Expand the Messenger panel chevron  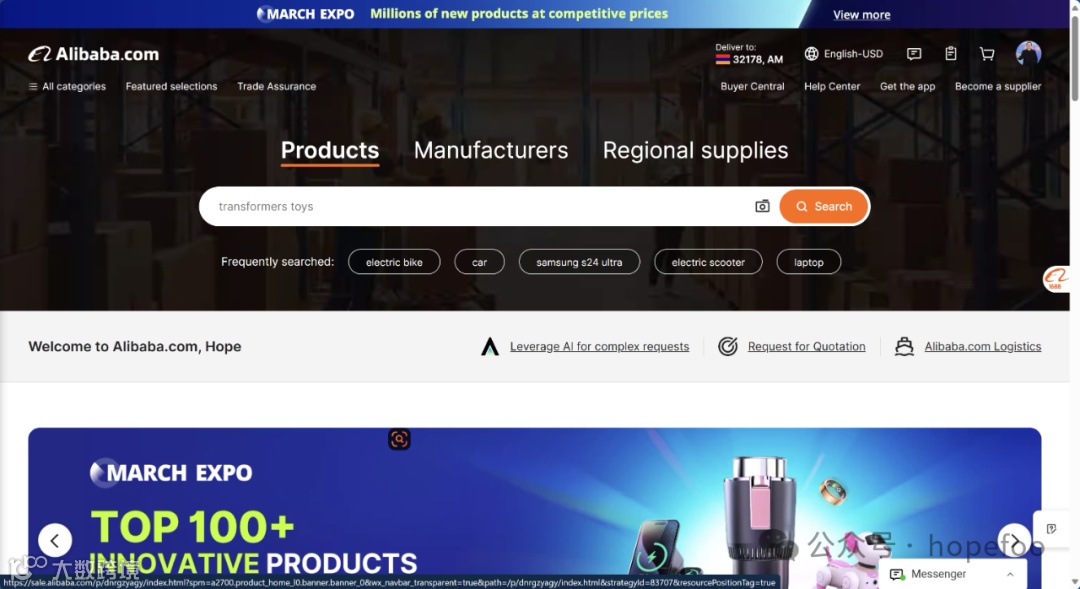coord(1010,574)
